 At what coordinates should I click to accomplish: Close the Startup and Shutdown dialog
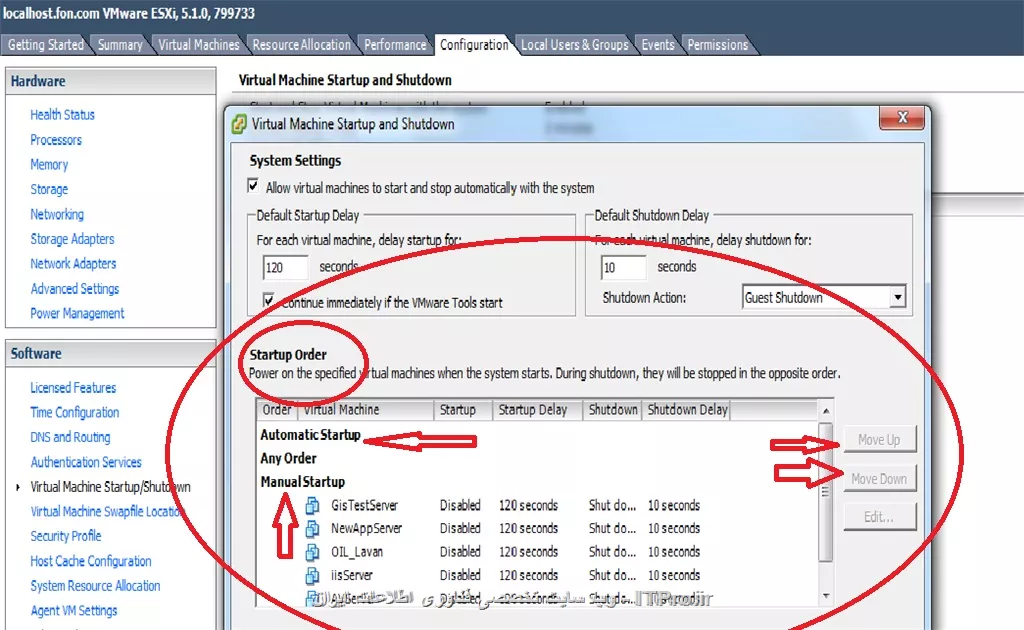902,118
